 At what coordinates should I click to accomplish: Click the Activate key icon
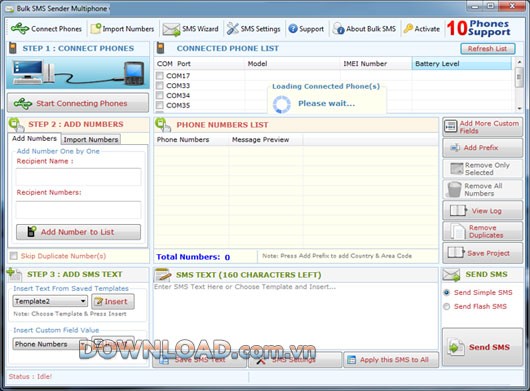tap(408, 28)
